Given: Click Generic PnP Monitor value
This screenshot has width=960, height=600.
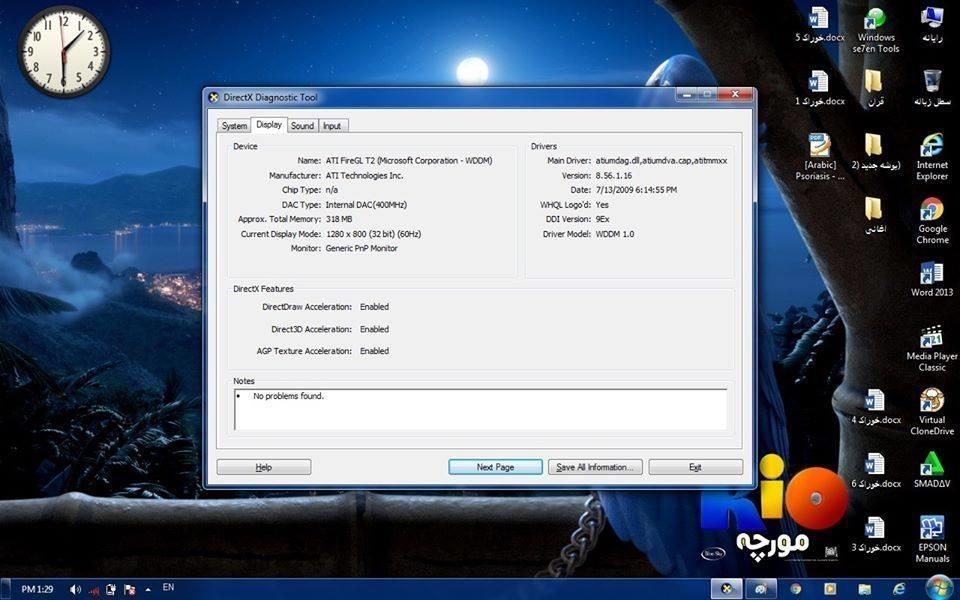Looking at the screenshot, I should [361, 249].
